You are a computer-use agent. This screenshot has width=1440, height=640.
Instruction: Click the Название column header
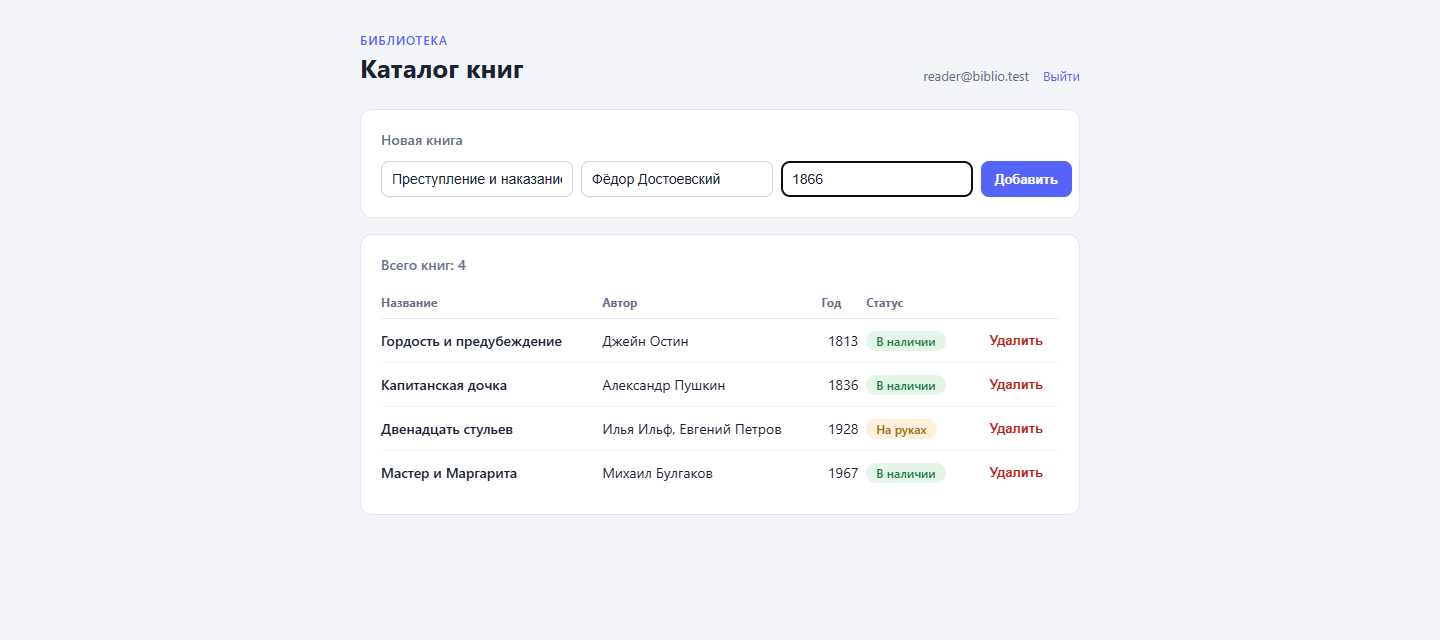[409, 303]
